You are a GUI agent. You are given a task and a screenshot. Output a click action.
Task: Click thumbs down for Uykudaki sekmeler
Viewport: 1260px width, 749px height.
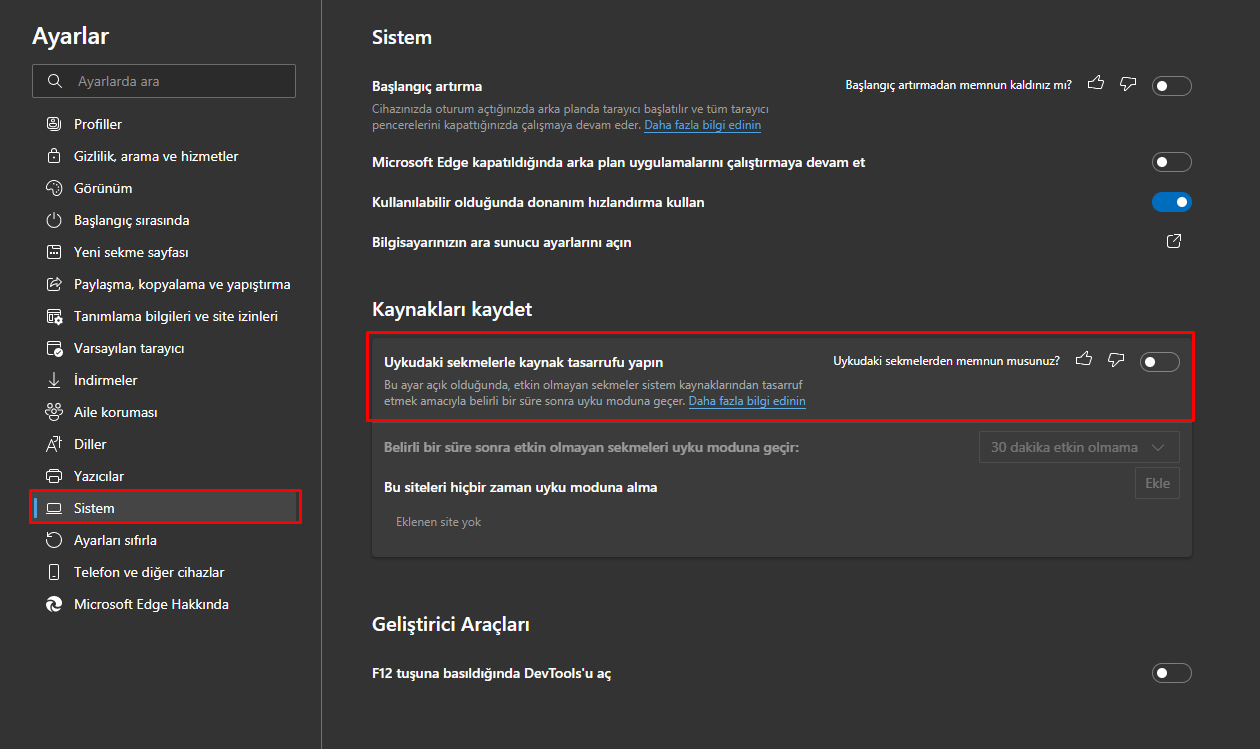click(1116, 360)
